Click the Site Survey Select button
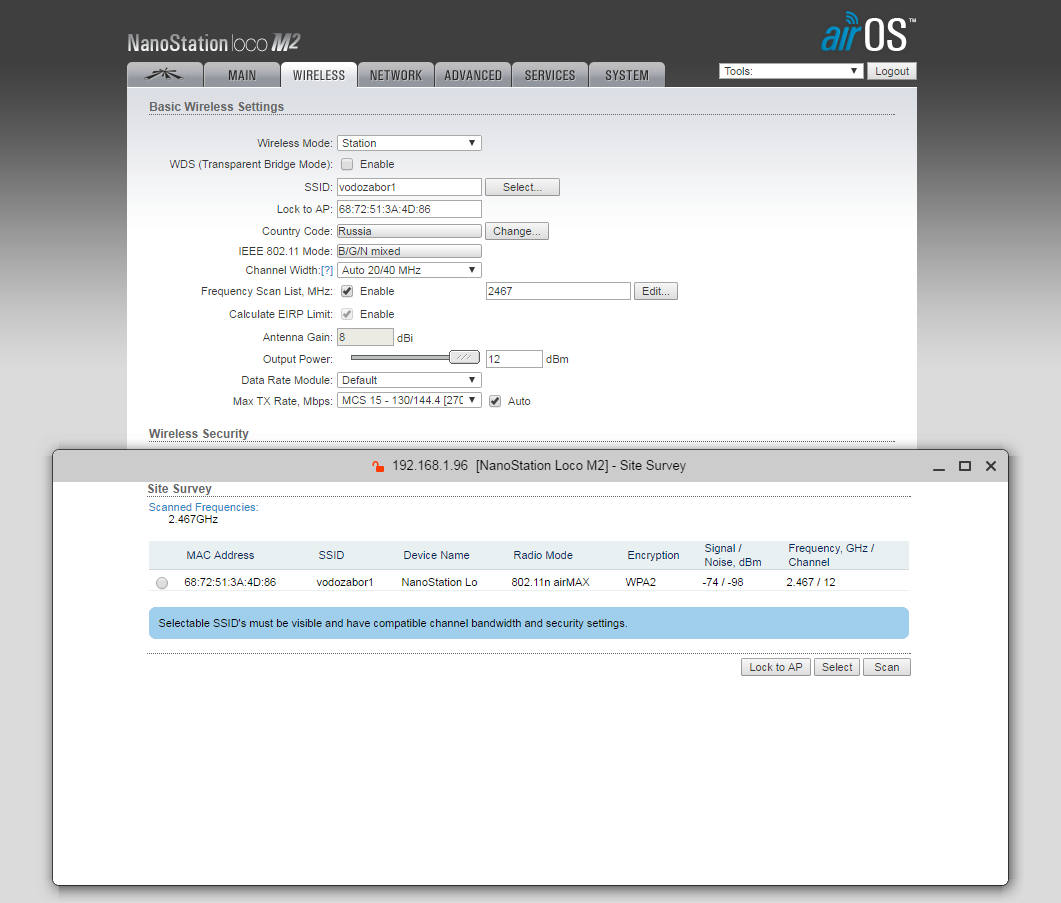 click(837, 667)
